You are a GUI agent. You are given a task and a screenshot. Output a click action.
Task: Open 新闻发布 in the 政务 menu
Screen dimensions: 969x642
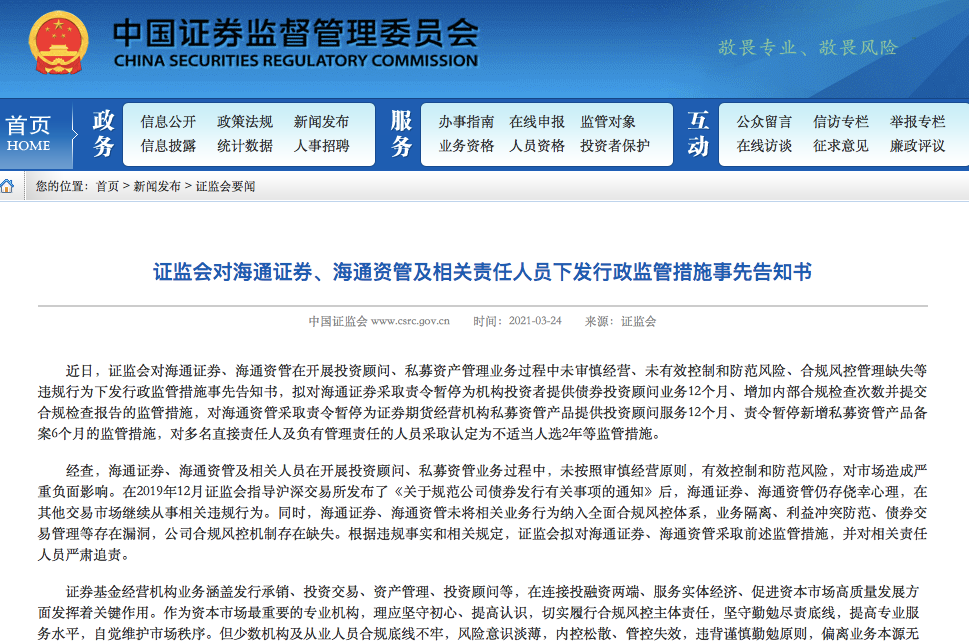(321, 122)
